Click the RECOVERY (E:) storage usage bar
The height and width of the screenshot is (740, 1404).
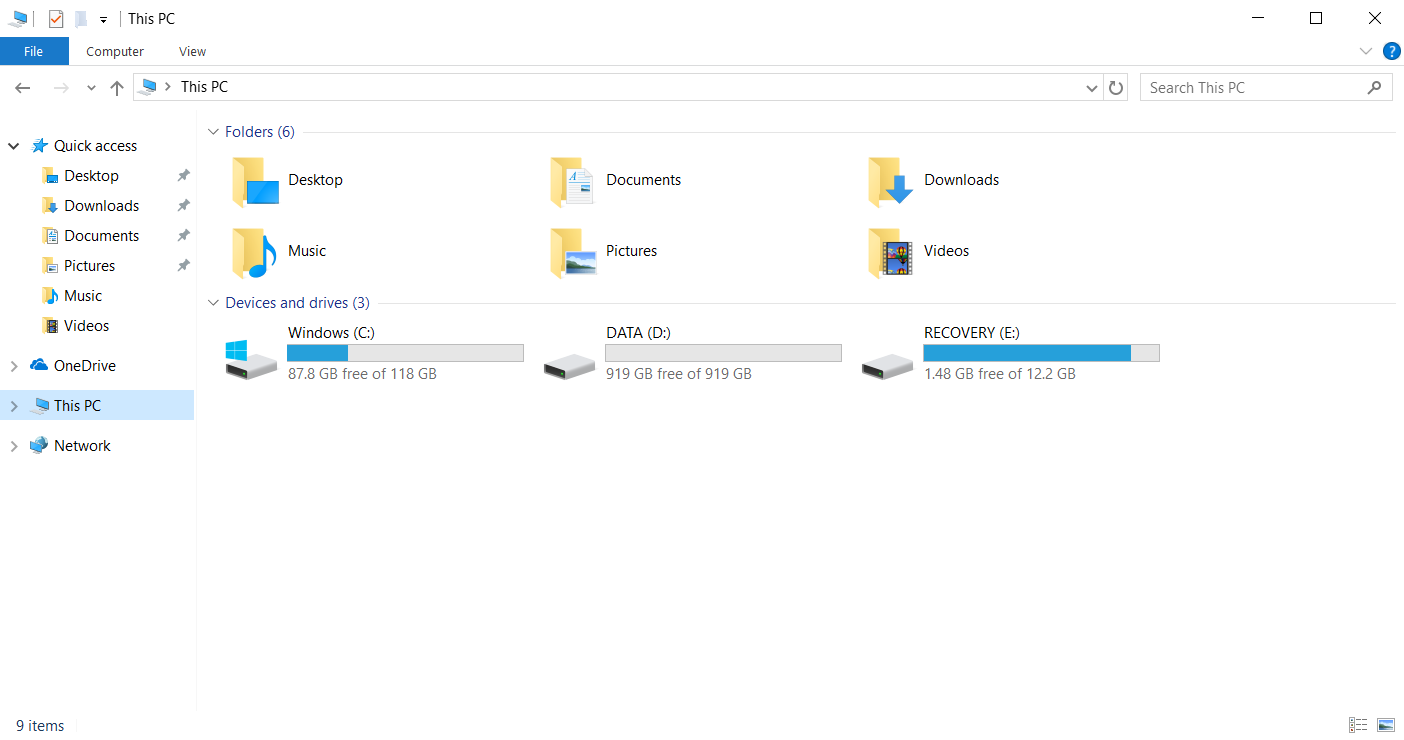point(1040,353)
